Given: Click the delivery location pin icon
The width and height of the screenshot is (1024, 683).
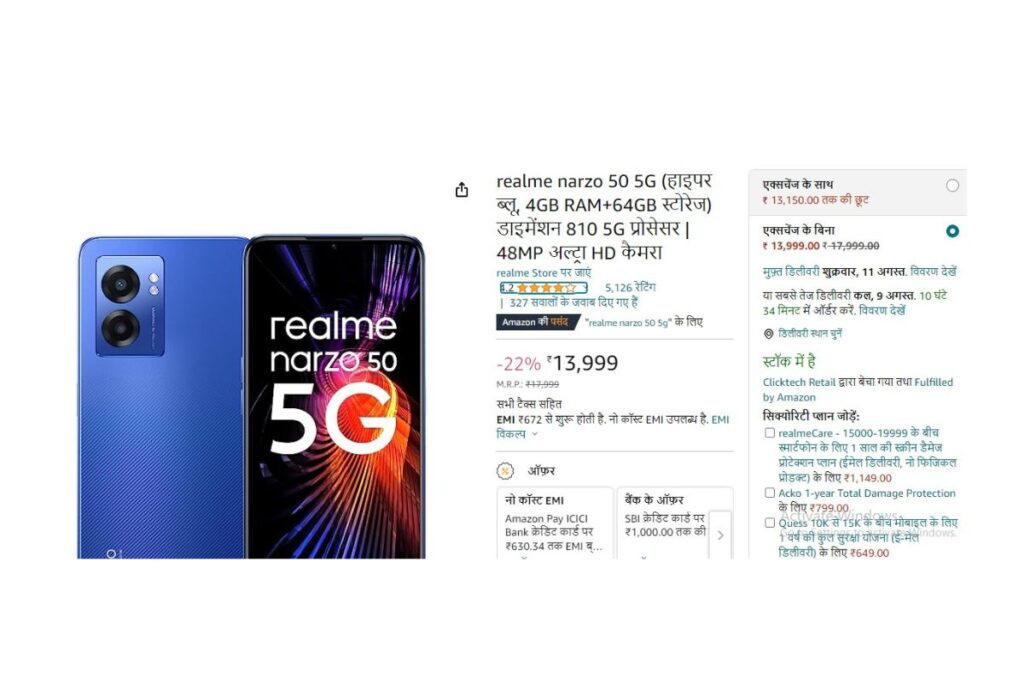Looking at the screenshot, I should [x=769, y=334].
